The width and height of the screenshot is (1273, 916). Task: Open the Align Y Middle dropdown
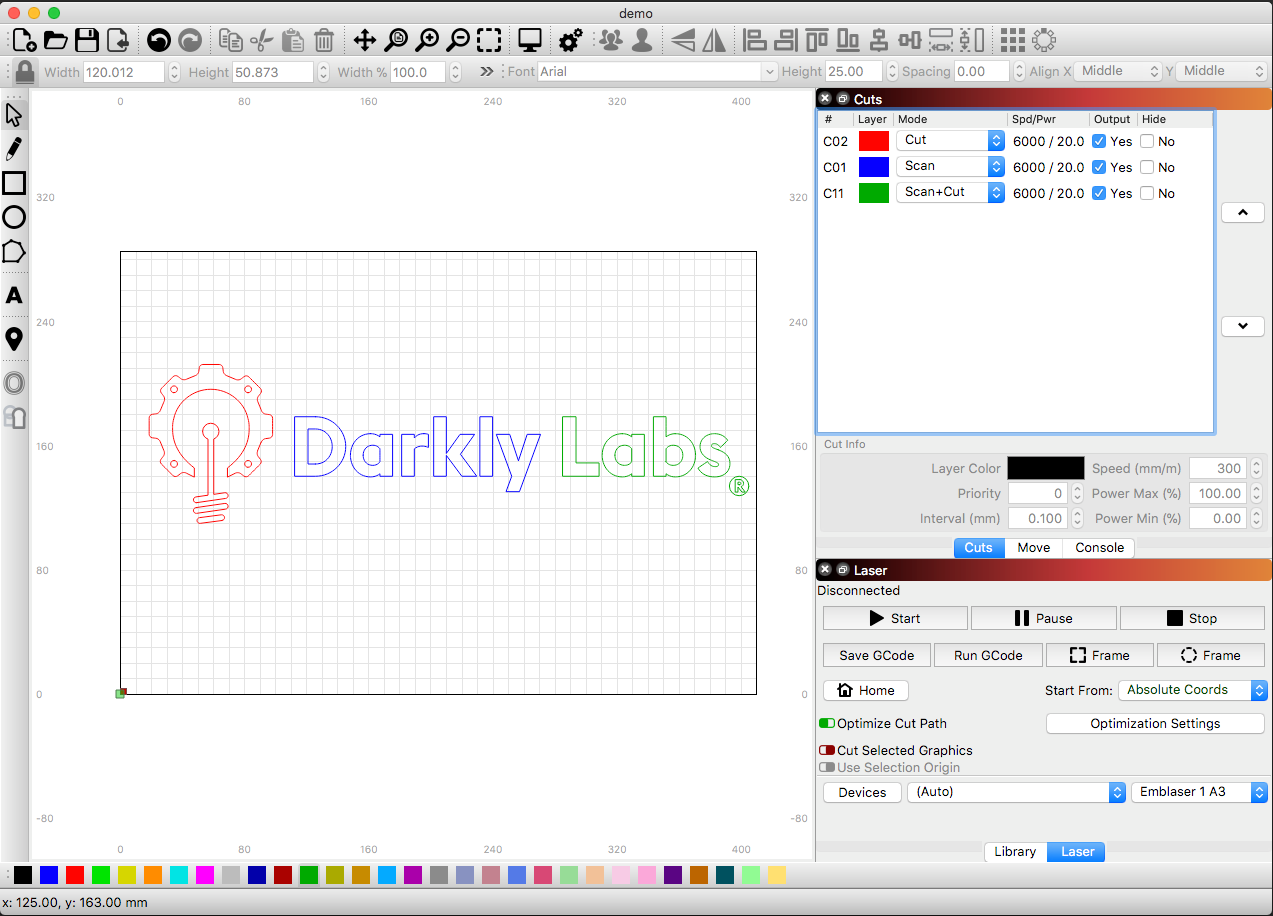point(1222,71)
